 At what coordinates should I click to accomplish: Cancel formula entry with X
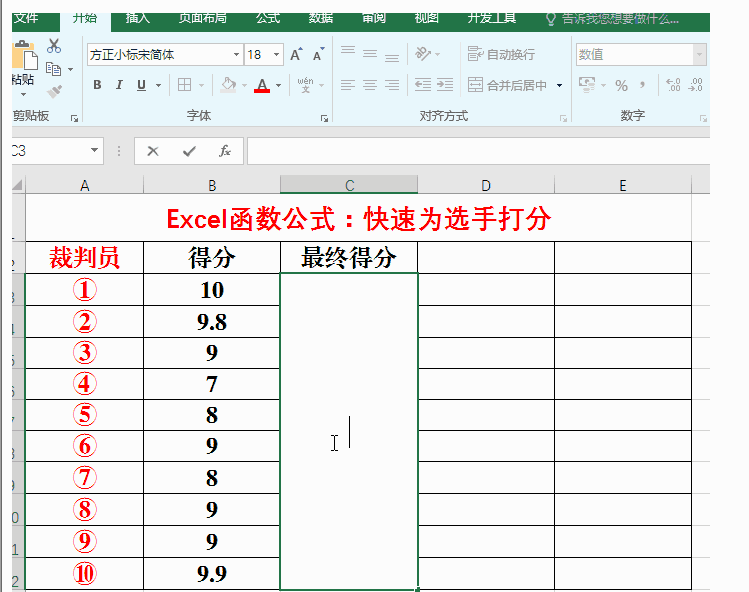[153, 151]
